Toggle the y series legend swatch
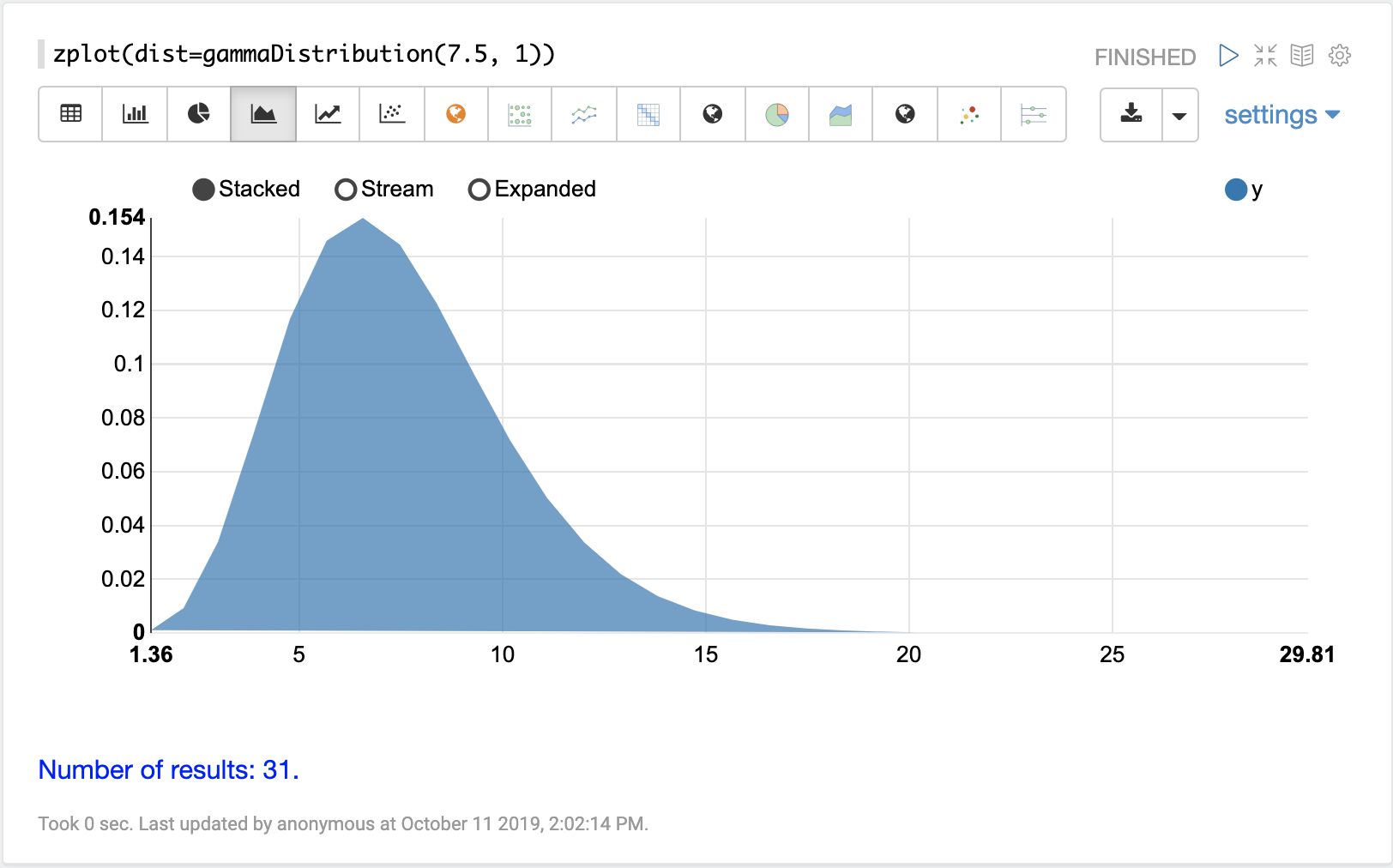The image size is (1393, 868). (x=1236, y=190)
